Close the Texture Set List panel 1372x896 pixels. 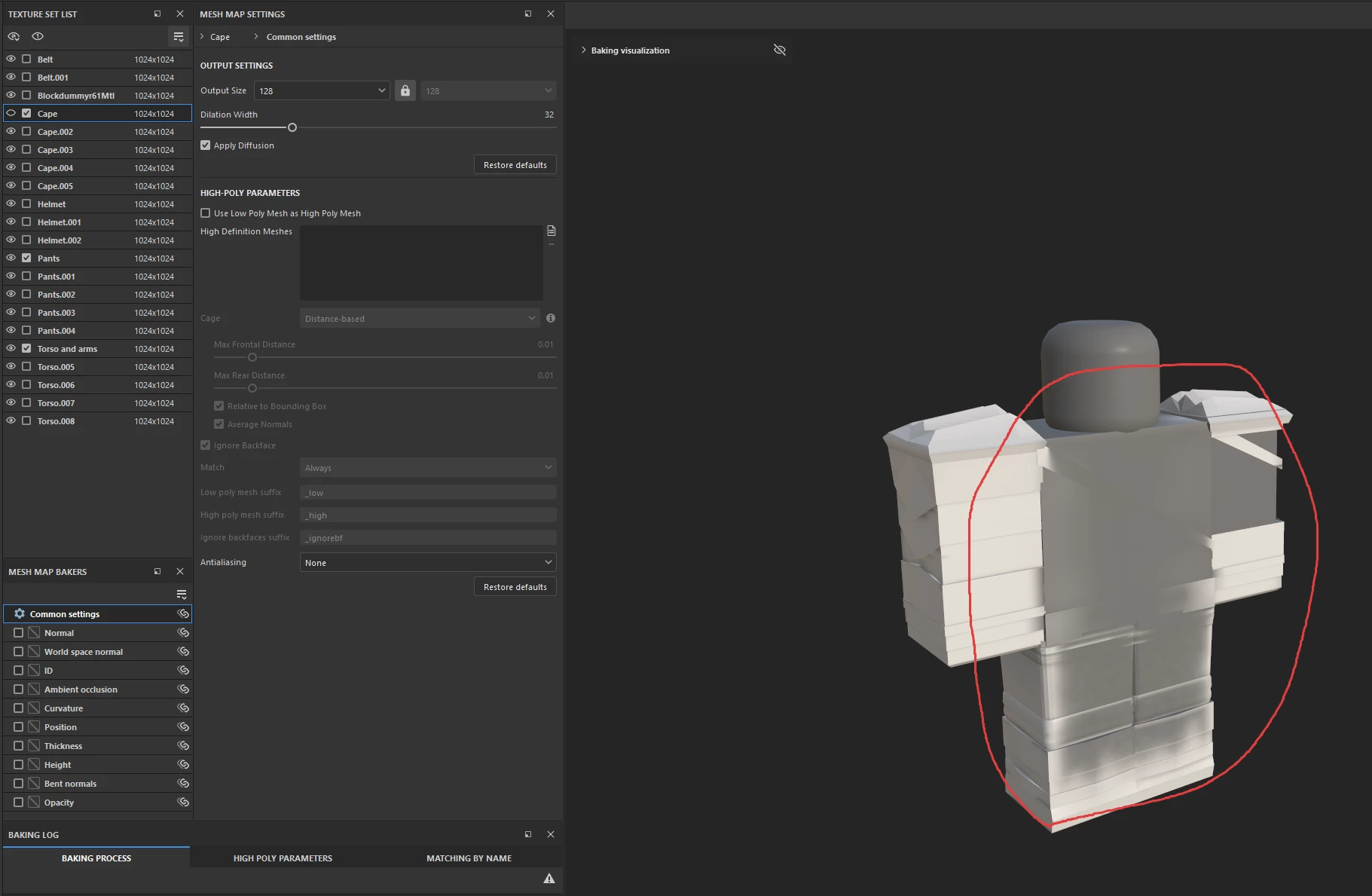(180, 14)
